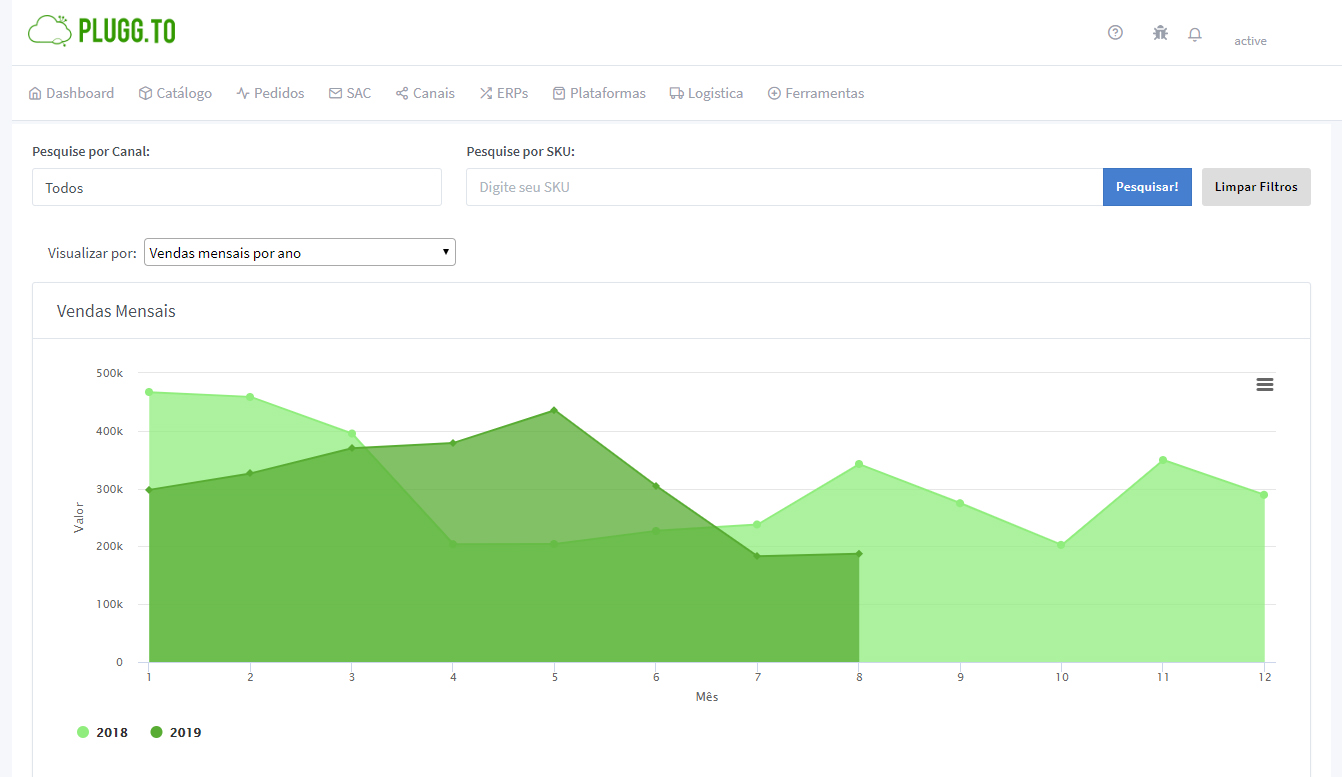This screenshot has width=1342, height=777.
Task: Open the Canais menu
Action: pos(425,93)
